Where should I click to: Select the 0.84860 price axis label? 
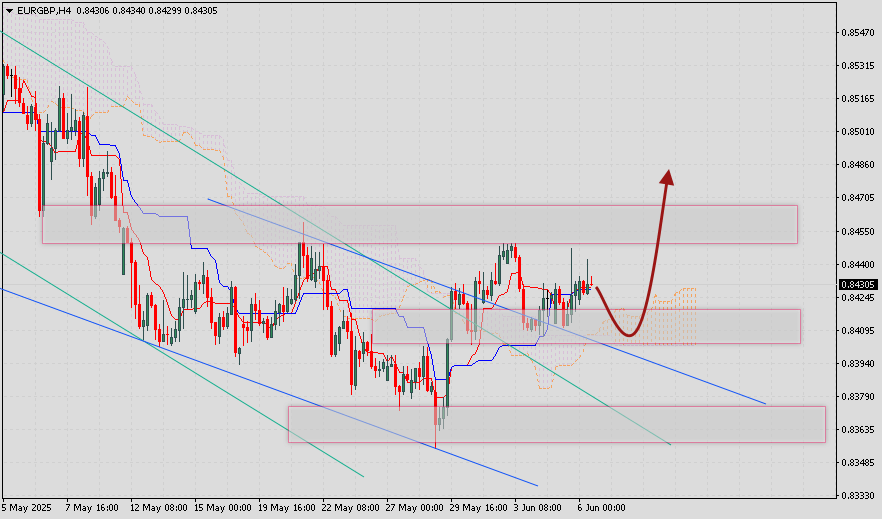click(858, 165)
